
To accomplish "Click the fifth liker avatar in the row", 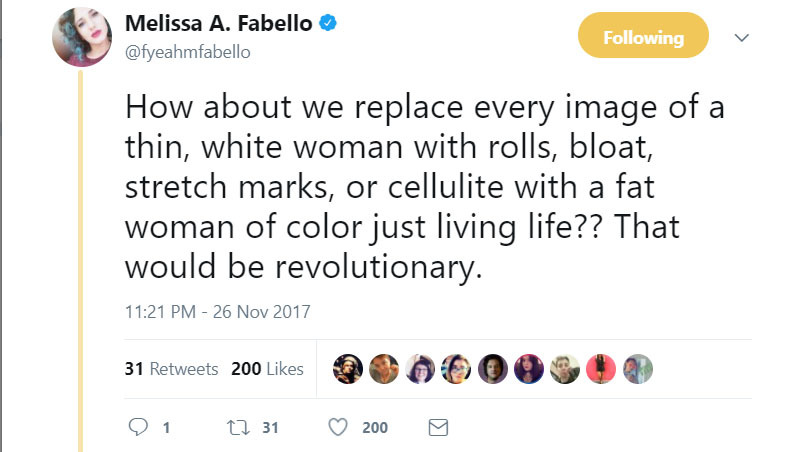I will tap(493, 369).
